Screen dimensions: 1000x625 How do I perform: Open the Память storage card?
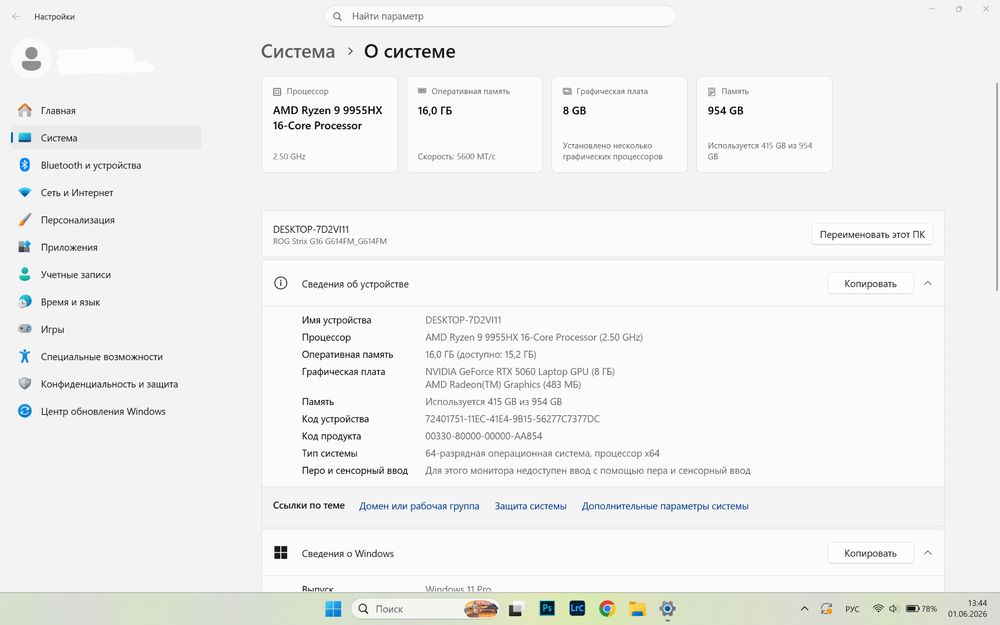764,124
